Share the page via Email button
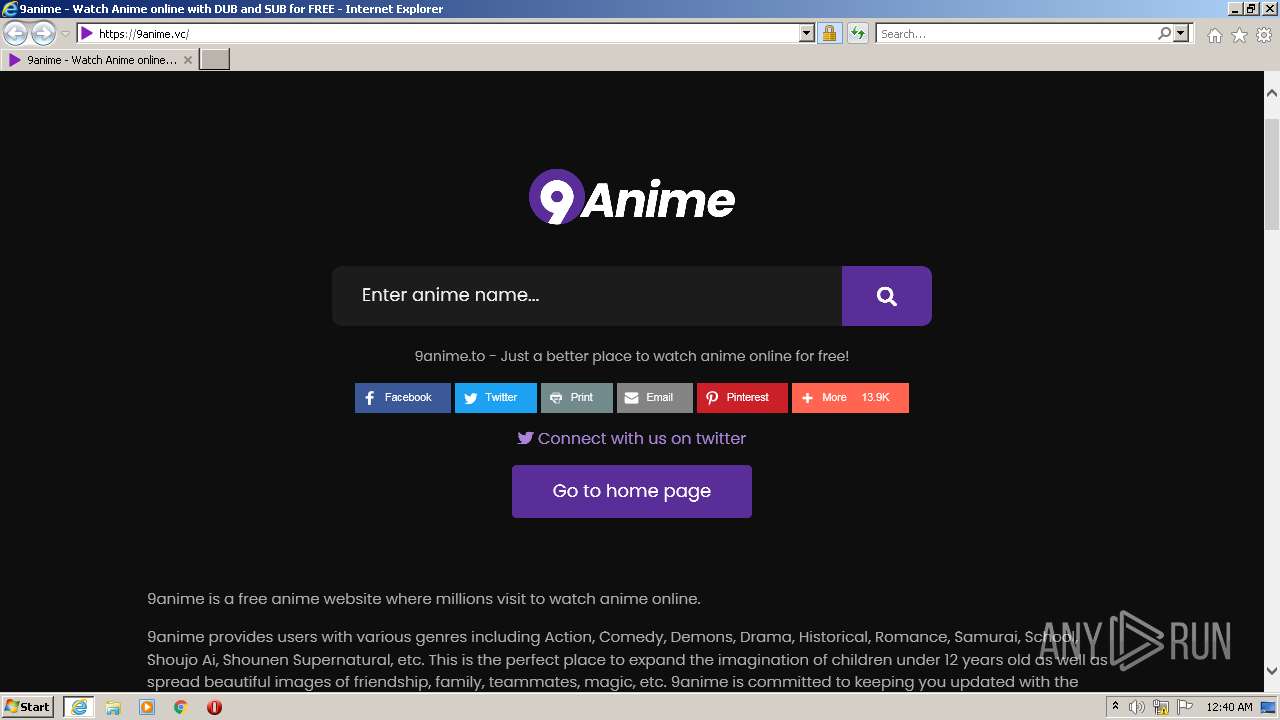This screenshot has height=720, width=1280. coord(654,398)
